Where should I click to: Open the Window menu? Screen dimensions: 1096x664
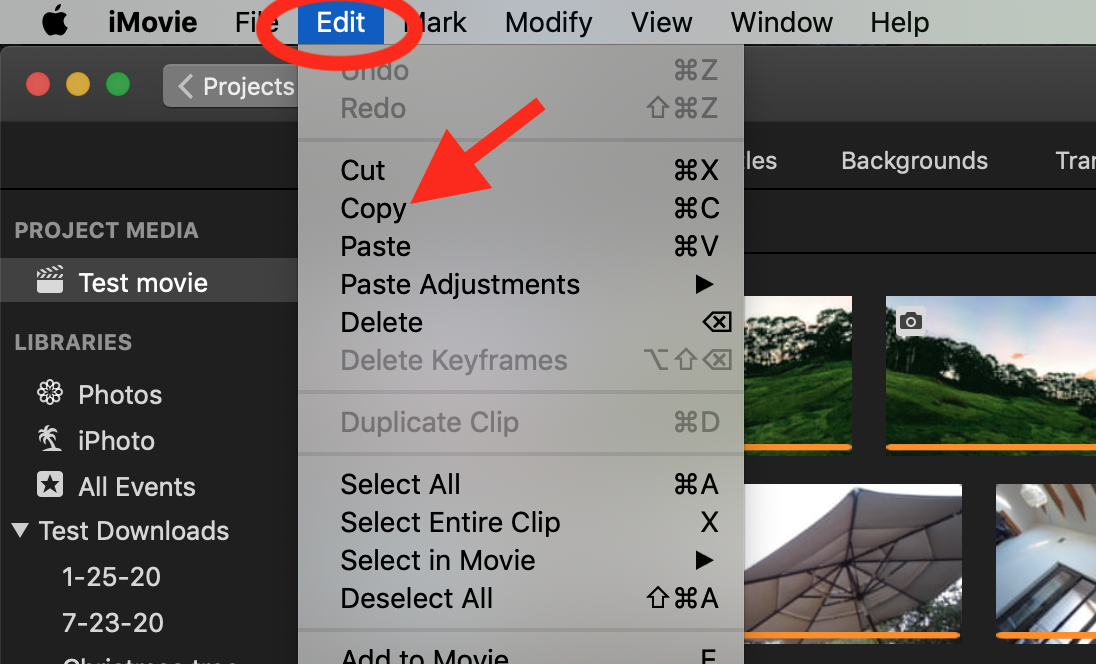click(x=782, y=22)
